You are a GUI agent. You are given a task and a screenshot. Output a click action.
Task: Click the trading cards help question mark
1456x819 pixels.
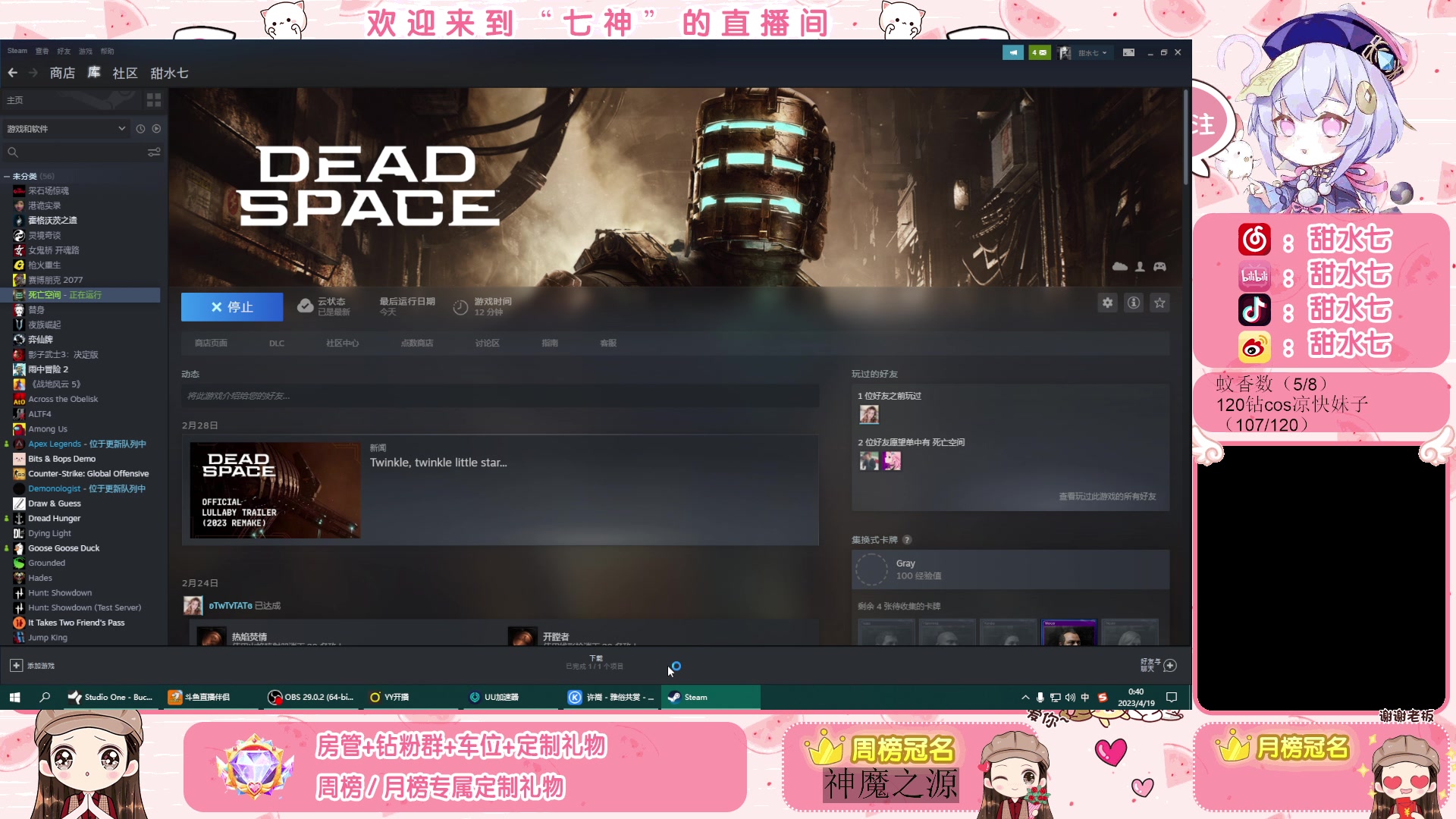pyautogui.click(x=907, y=540)
